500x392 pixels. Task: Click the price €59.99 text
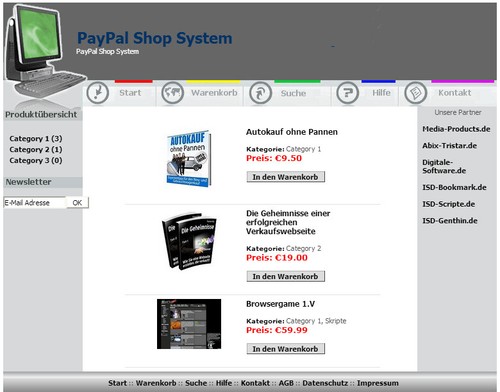(277, 330)
